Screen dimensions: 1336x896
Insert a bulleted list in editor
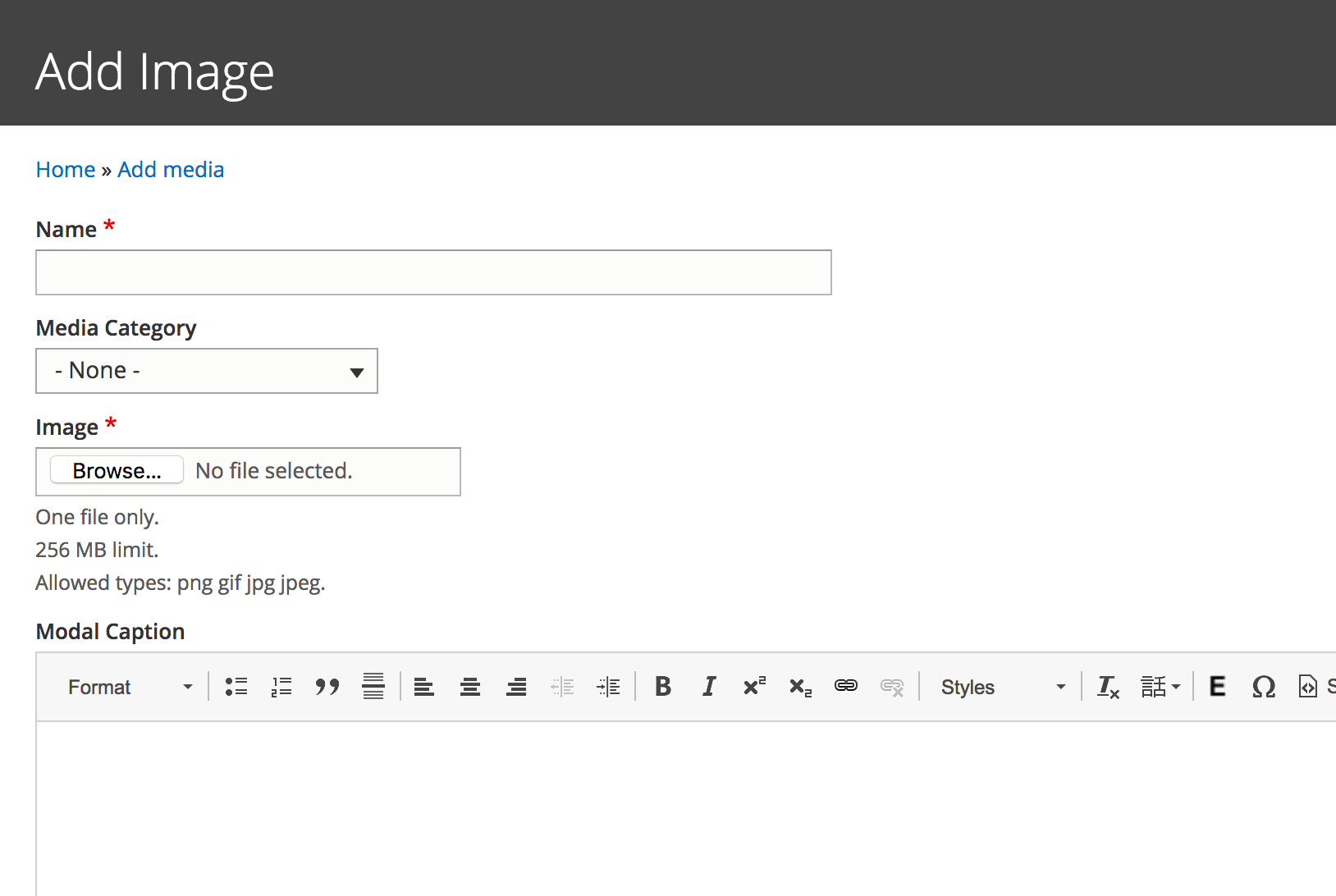(236, 687)
